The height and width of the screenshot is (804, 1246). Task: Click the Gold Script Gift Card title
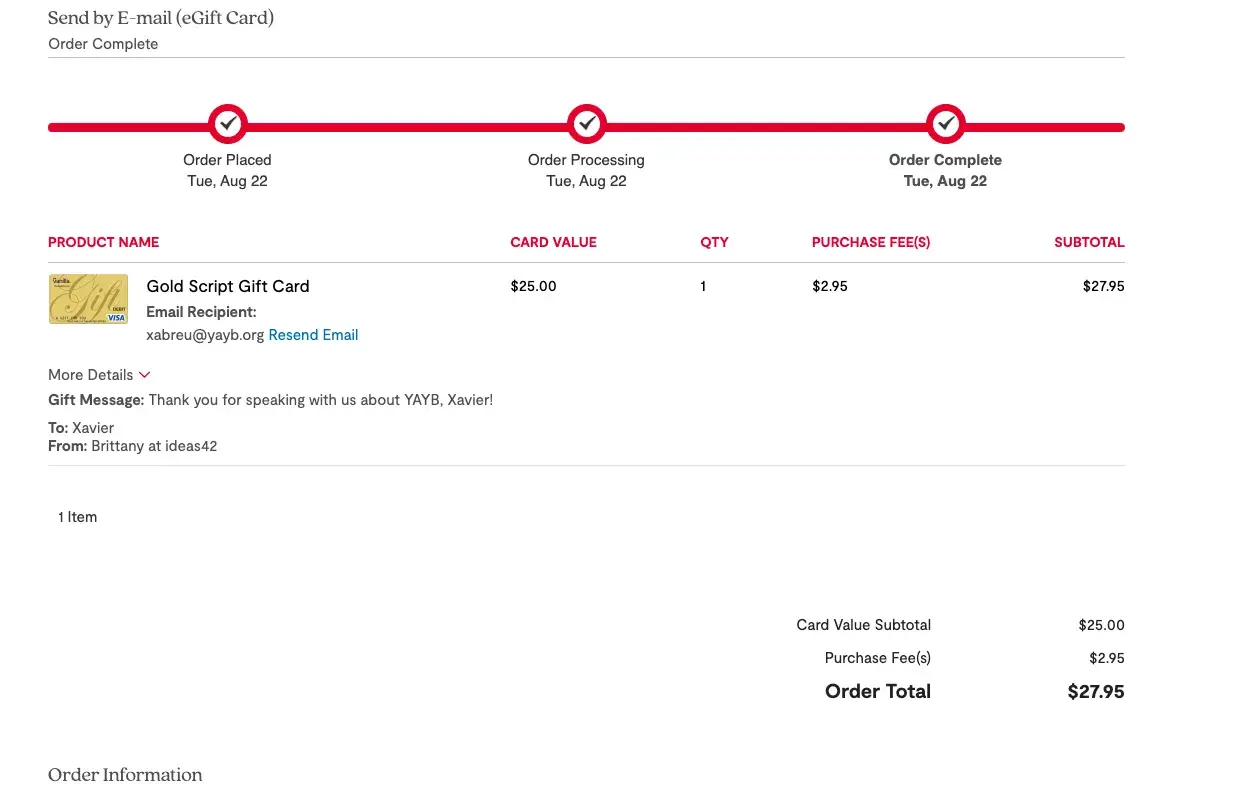click(228, 286)
